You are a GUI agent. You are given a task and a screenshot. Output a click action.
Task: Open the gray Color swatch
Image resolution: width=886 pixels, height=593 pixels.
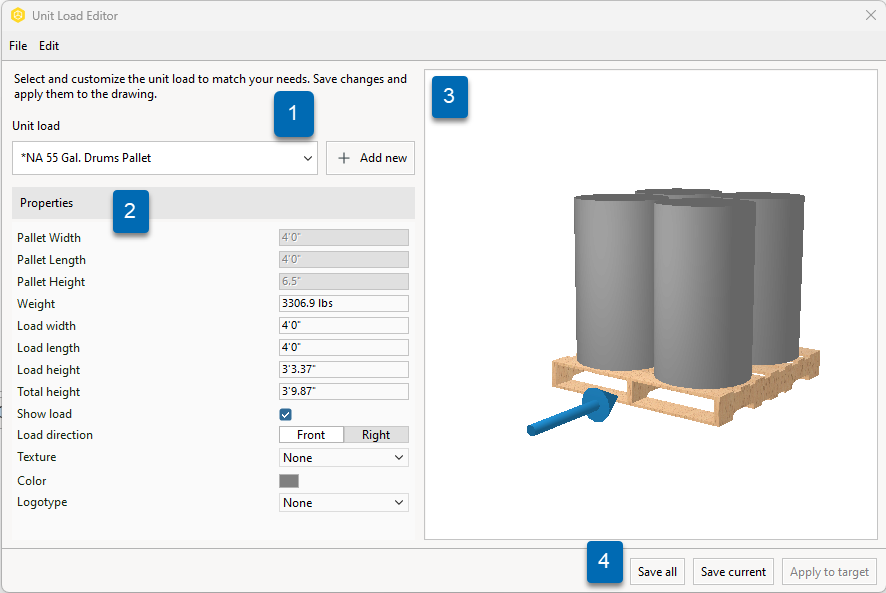coord(289,481)
